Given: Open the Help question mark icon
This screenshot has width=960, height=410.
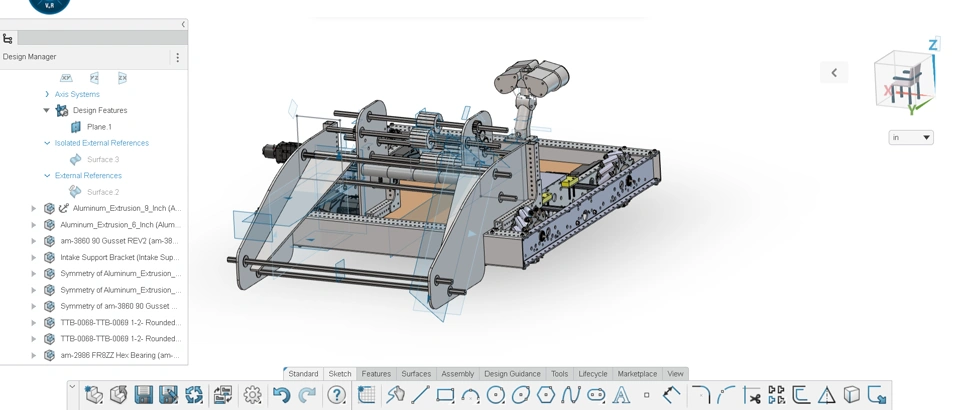Looking at the screenshot, I should coord(336,395).
